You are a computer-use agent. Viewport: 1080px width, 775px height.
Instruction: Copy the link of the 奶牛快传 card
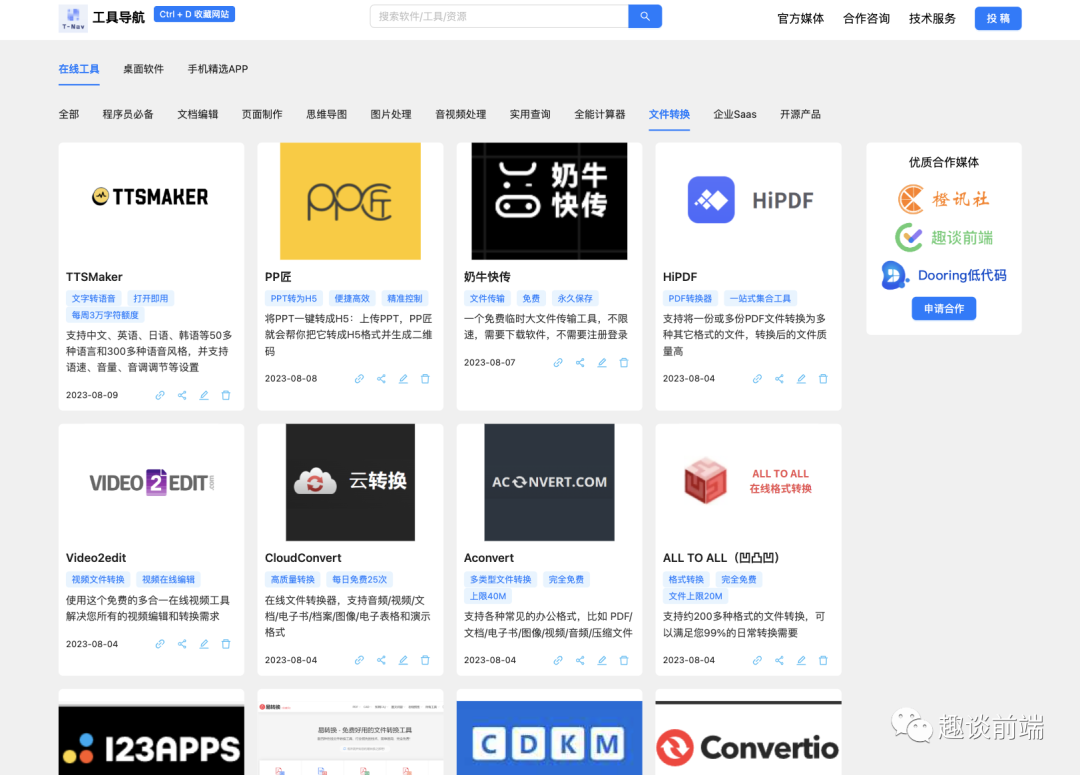click(558, 362)
